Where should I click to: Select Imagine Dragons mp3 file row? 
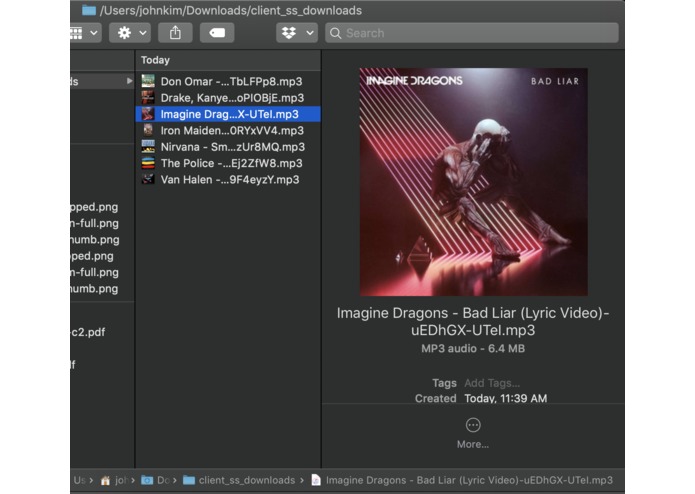coord(228,114)
